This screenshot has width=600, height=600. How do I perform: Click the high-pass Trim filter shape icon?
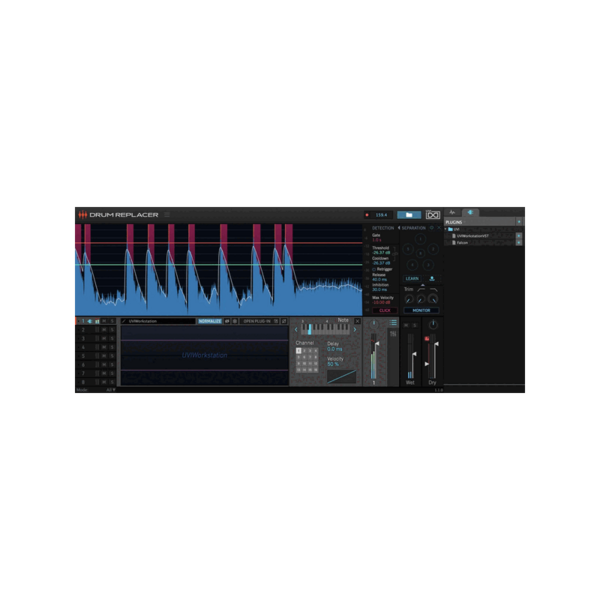coord(421,290)
